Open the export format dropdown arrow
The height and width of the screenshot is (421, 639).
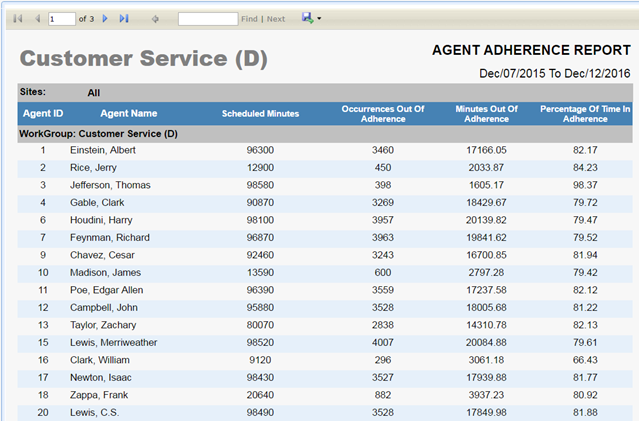tap(319, 19)
